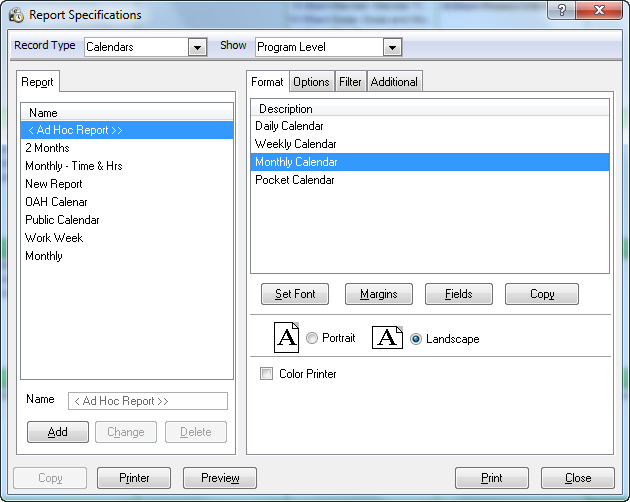Click the Set Font button
Image resolution: width=630 pixels, height=502 pixels.
[x=295, y=294]
